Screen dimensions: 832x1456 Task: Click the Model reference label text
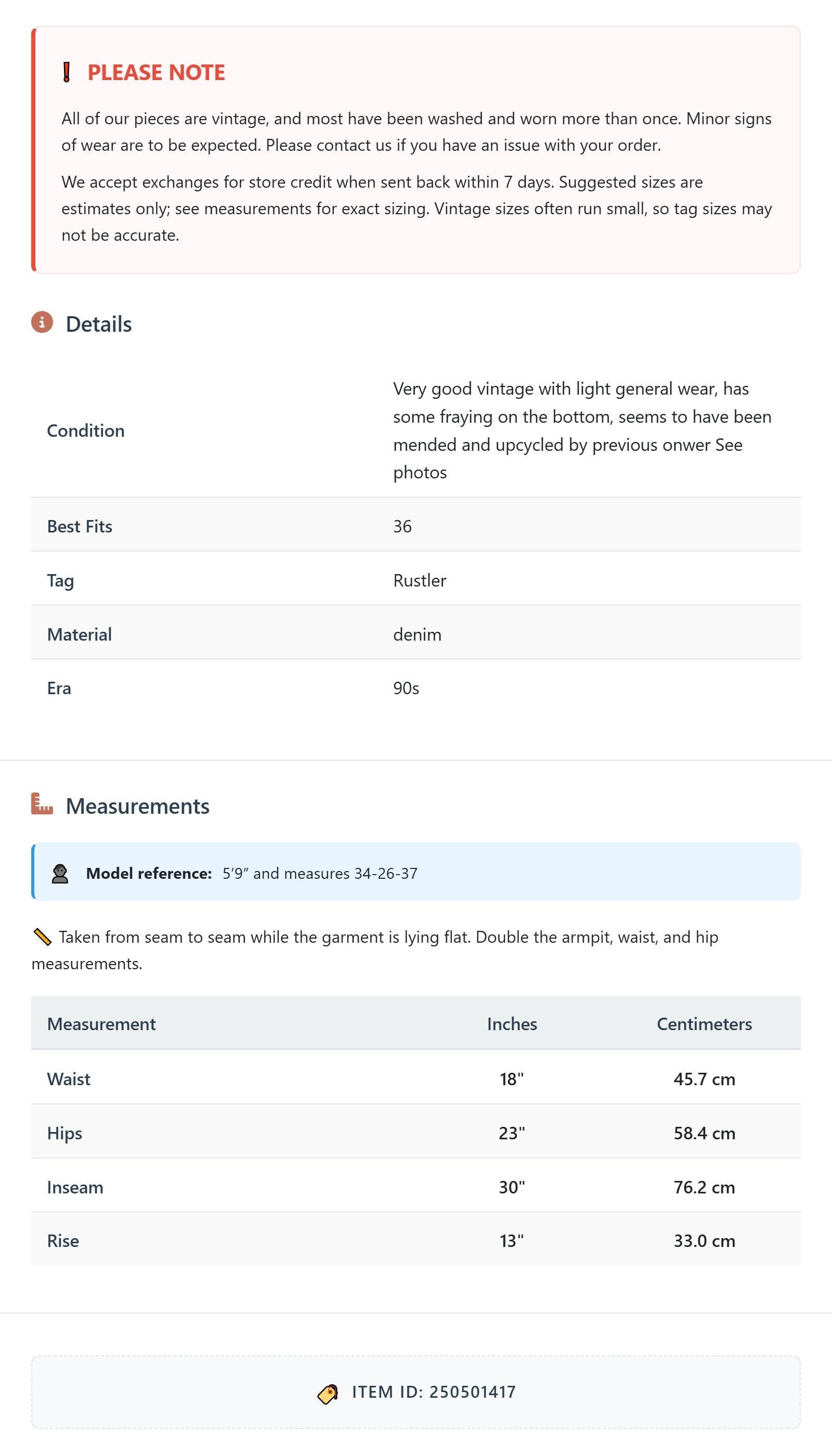[149, 873]
